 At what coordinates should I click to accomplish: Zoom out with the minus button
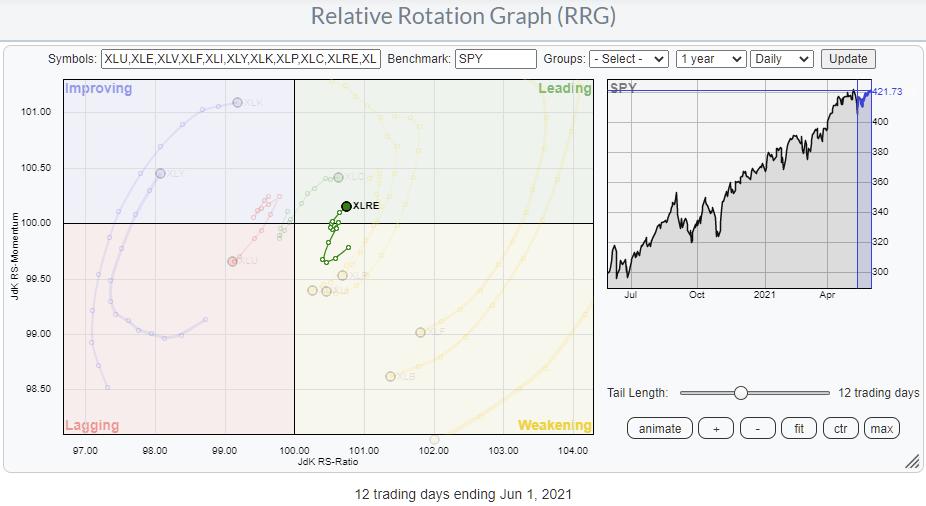[758, 428]
